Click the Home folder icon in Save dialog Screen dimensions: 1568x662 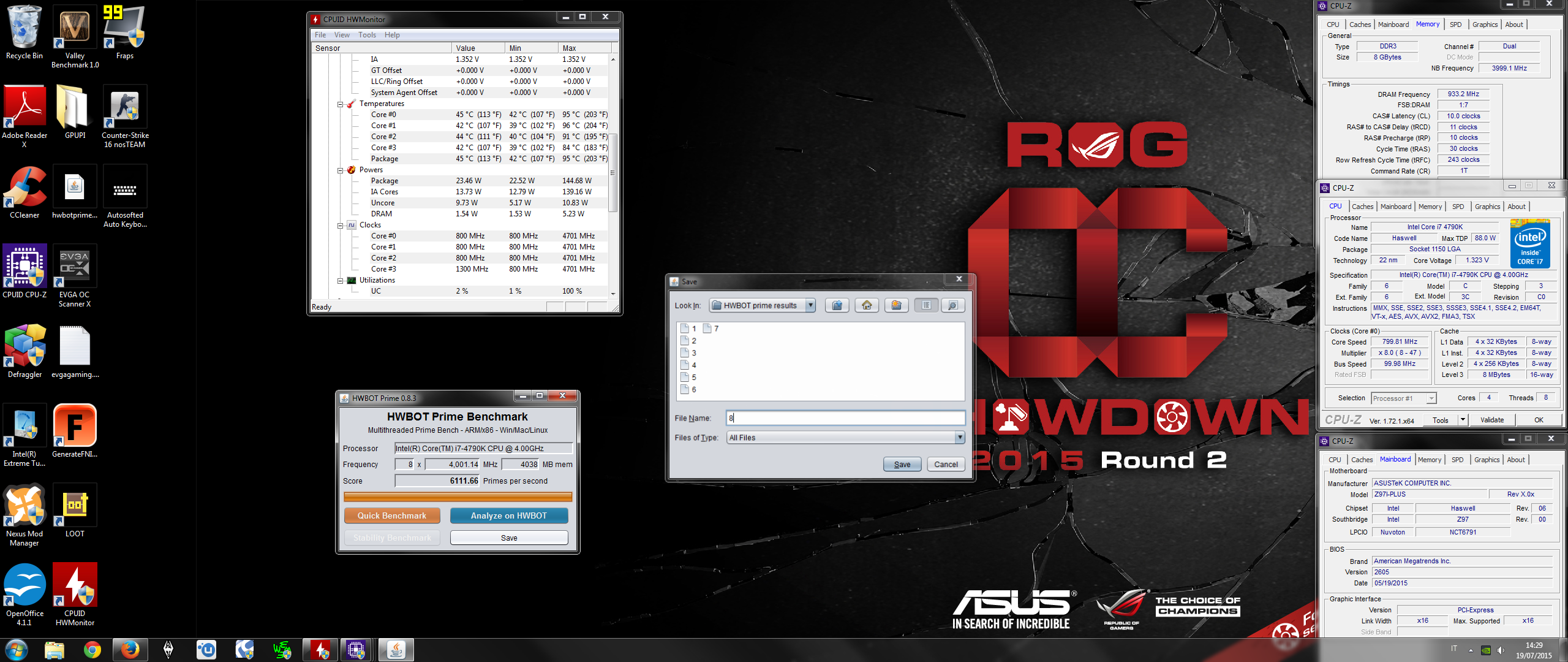(867, 305)
